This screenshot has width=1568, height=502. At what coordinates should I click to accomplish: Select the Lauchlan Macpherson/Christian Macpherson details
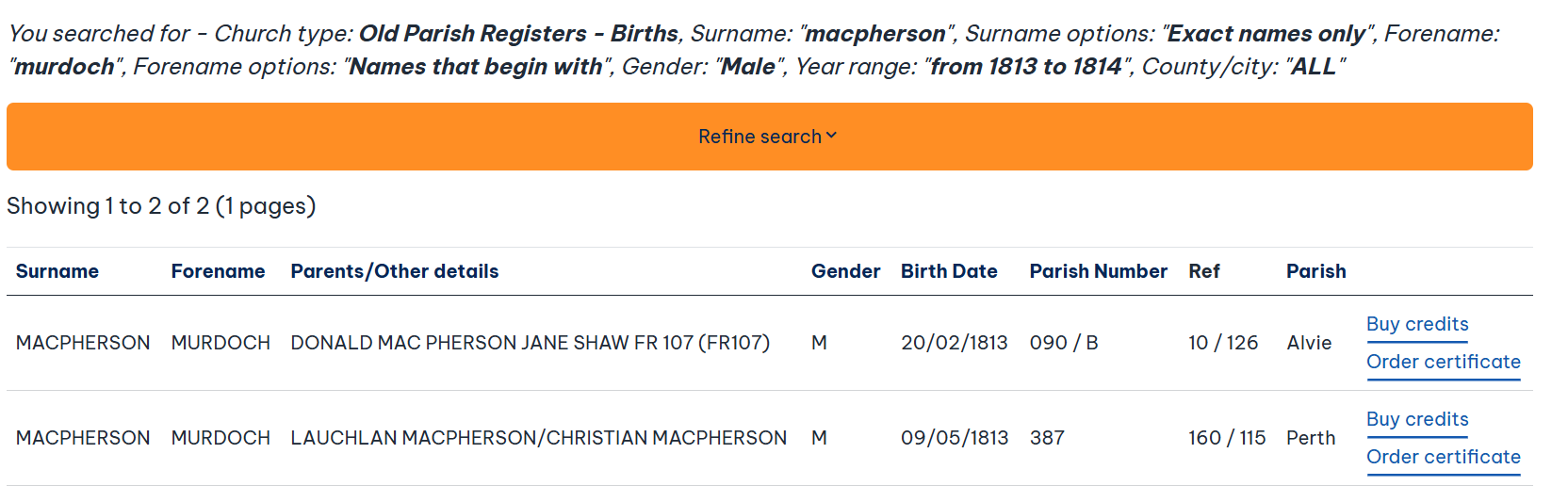pos(538,438)
